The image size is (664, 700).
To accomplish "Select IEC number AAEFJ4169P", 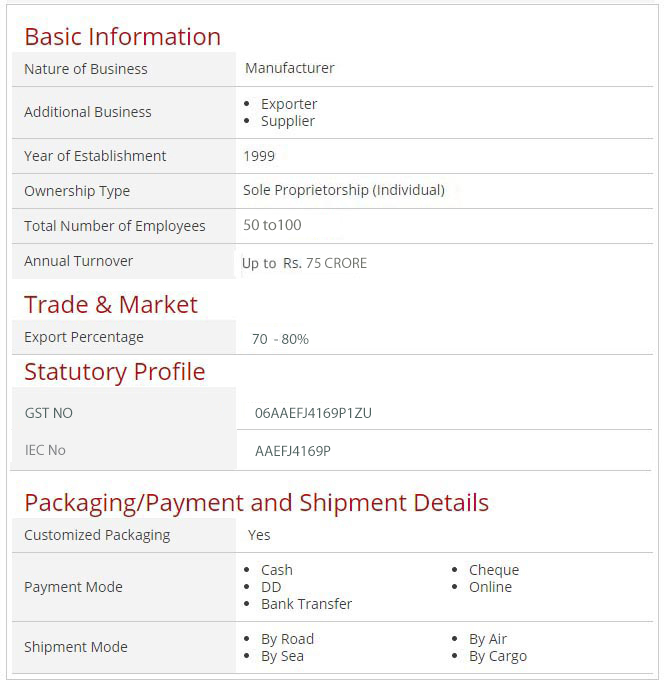I will (292, 451).
